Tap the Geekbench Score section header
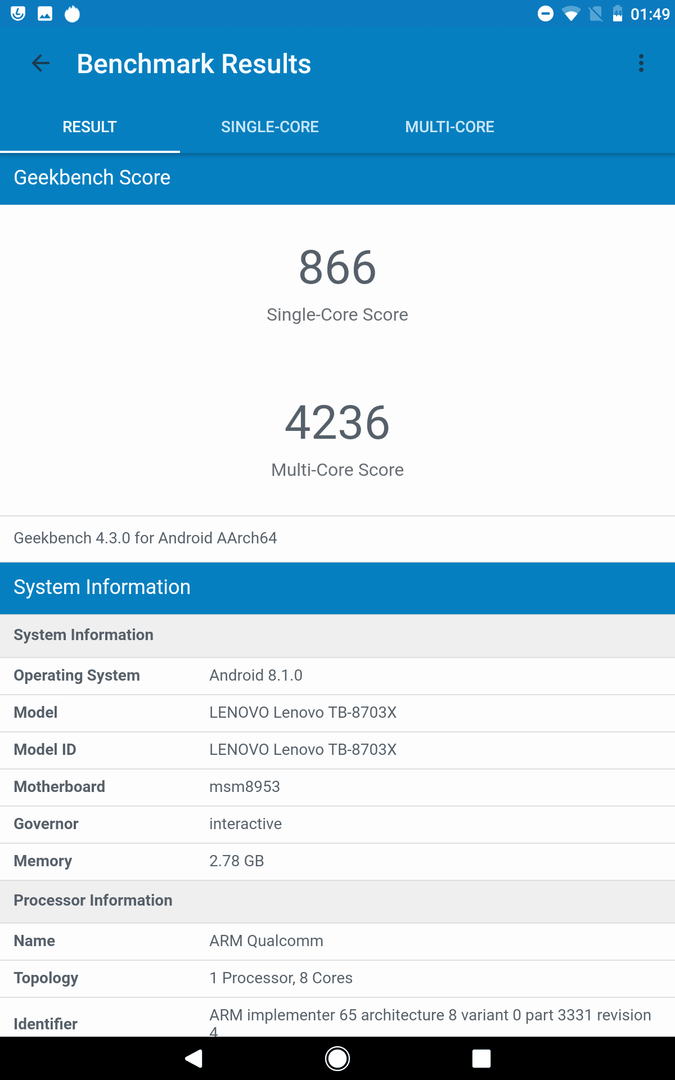The image size is (675, 1080). coord(338,178)
